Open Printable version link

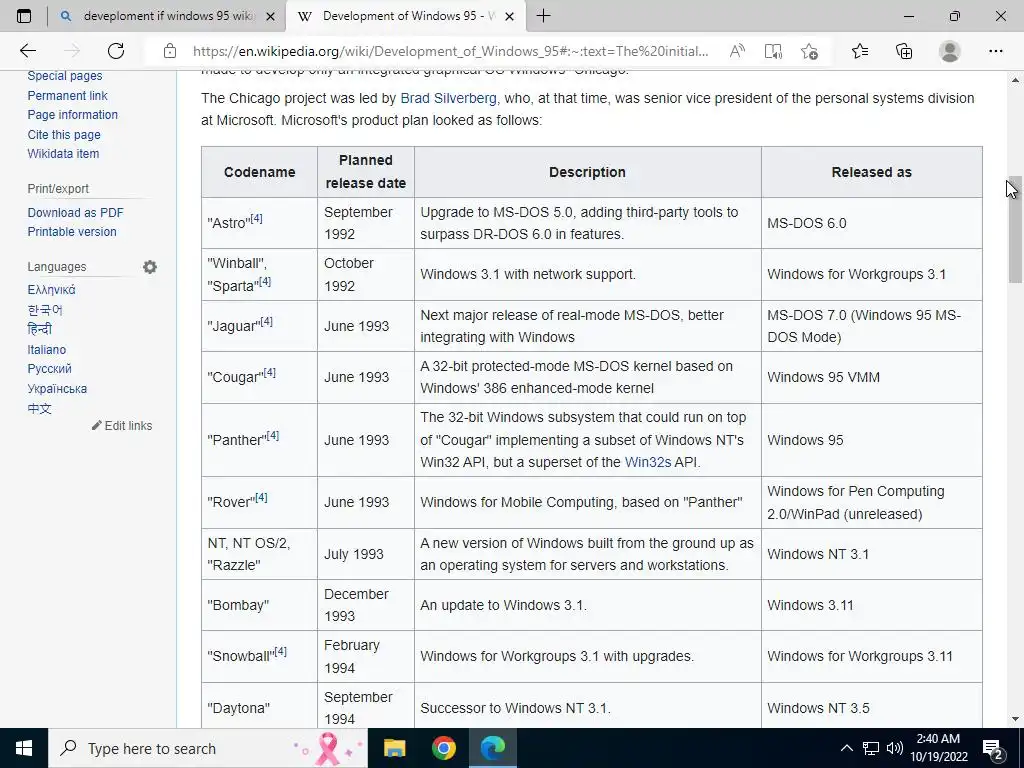pos(72,232)
